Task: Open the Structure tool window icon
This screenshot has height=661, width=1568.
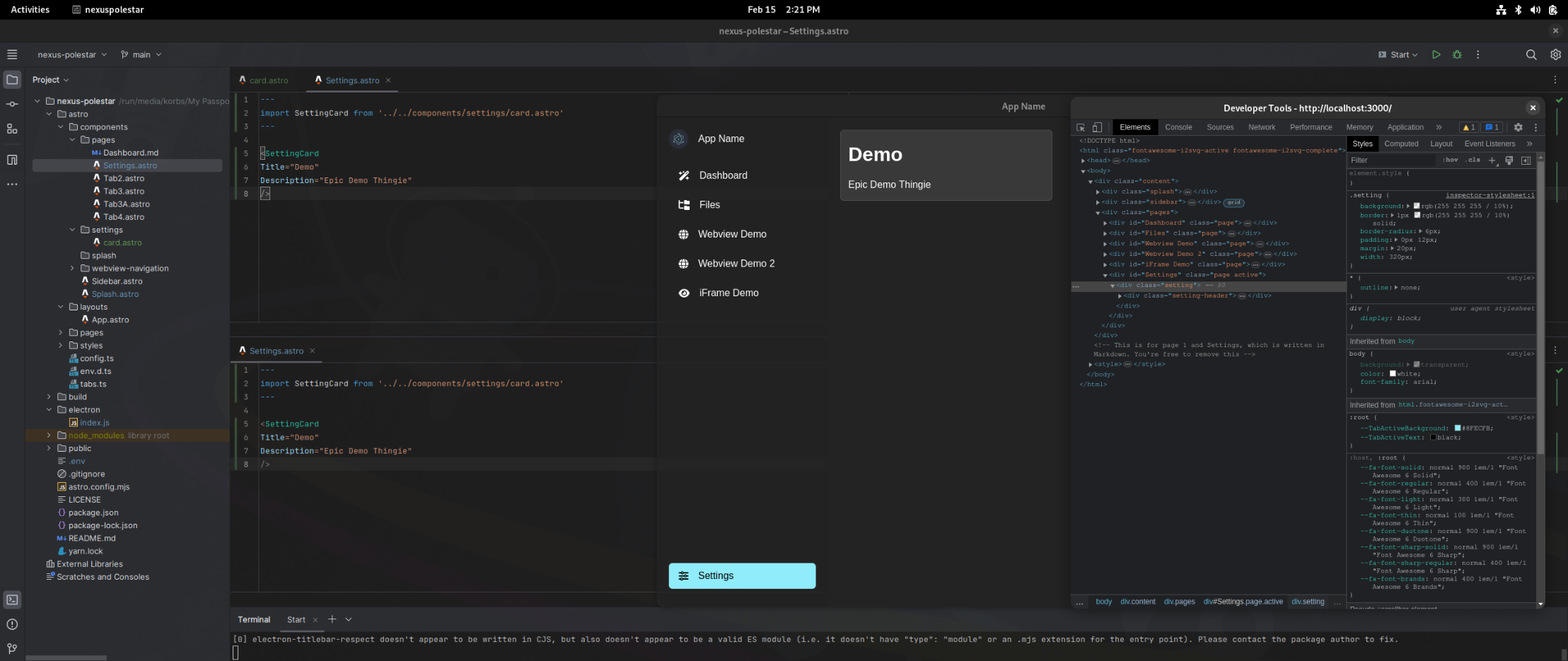Action: tap(12, 129)
